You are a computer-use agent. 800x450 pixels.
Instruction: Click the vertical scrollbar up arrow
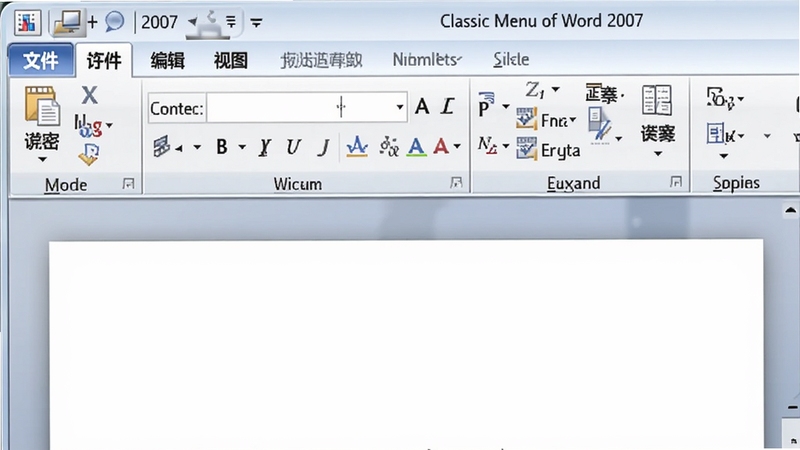coord(791,210)
